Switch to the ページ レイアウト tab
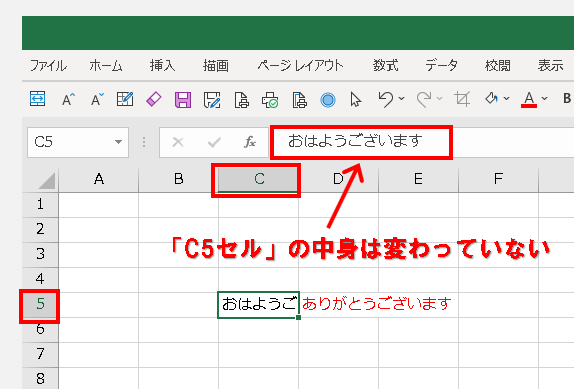The height and width of the screenshot is (389, 574). pos(300,66)
